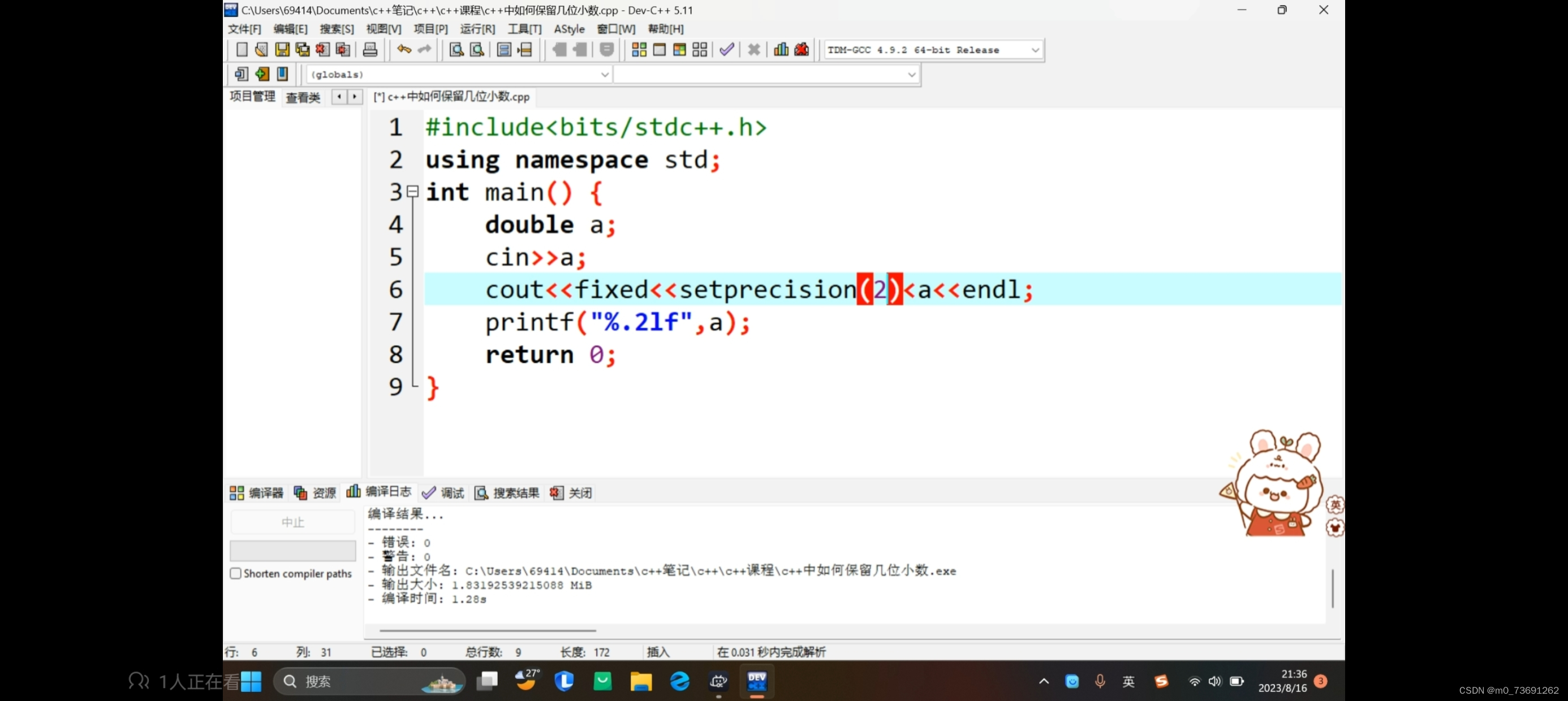Open the 帮助[H] menu
Image resolution: width=1568 pixels, height=701 pixels.
(x=666, y=29)
